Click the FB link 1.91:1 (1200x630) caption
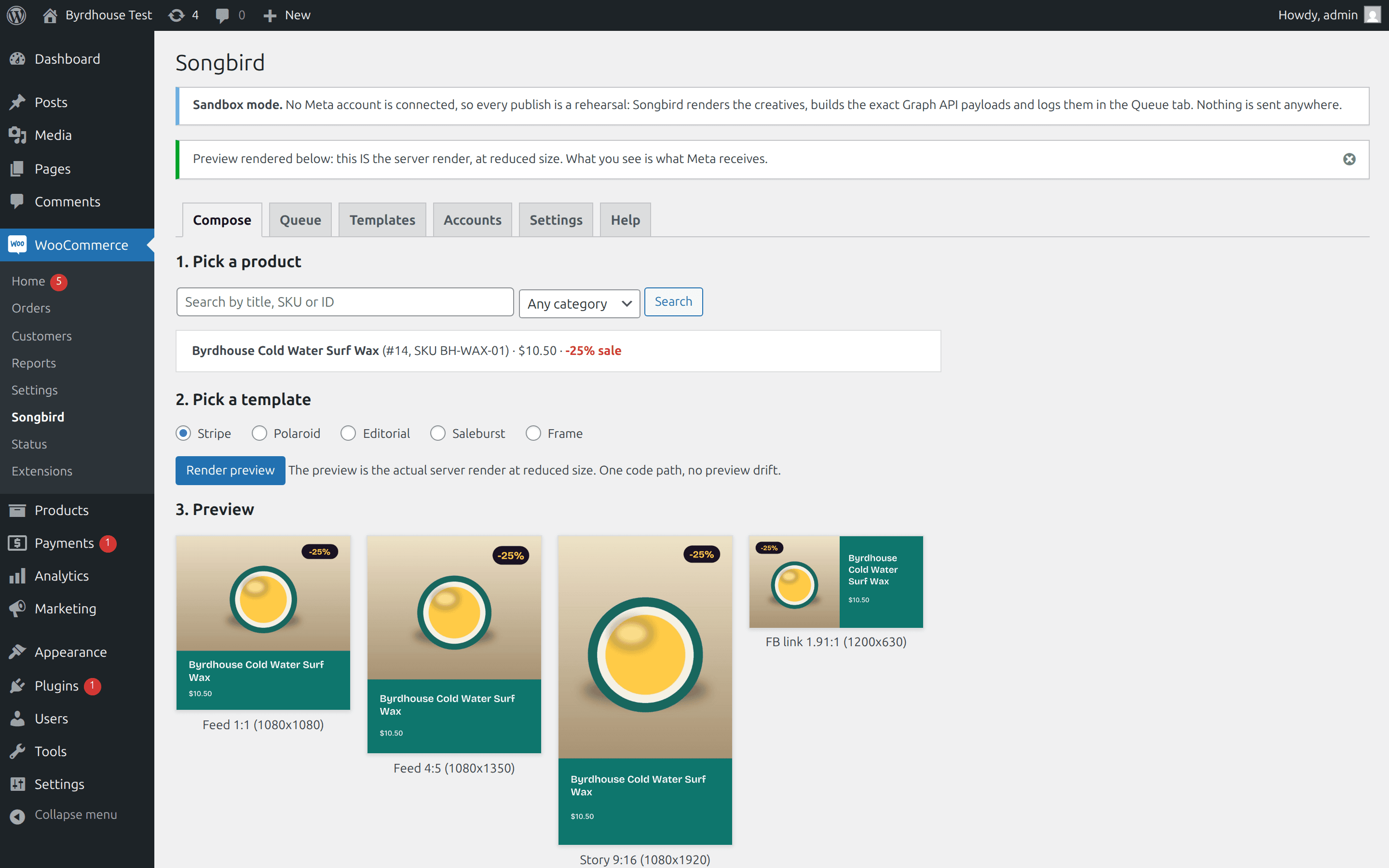 (836, 642)
